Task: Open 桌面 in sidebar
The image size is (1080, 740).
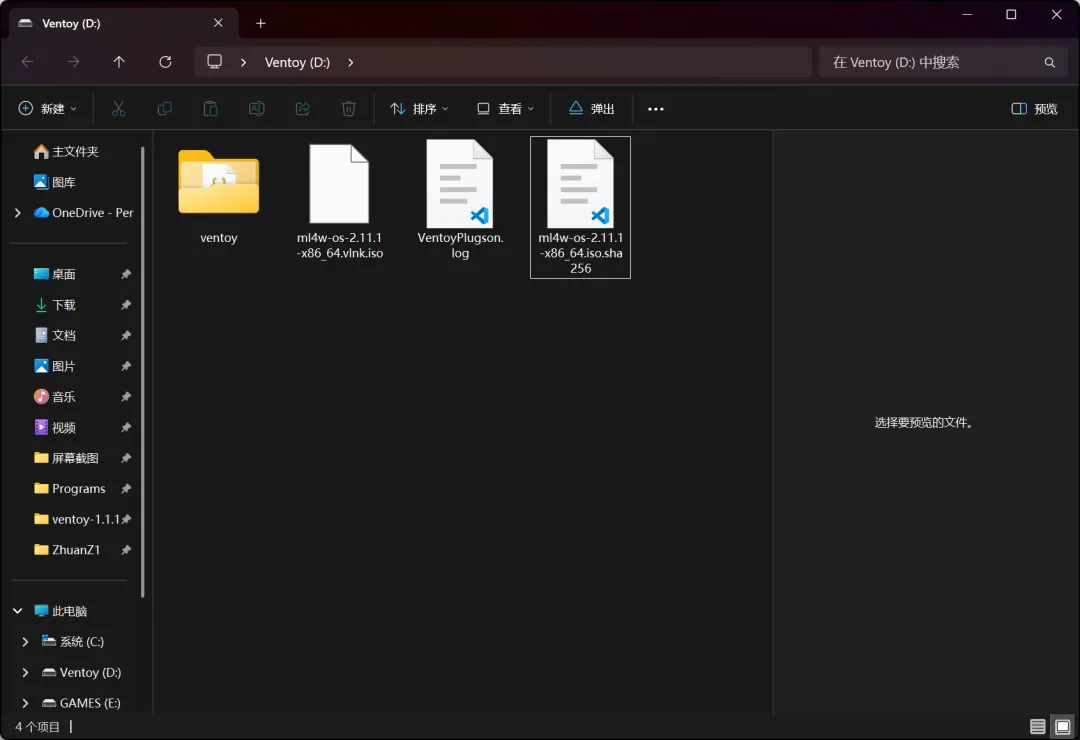Action: coord(54,274)
